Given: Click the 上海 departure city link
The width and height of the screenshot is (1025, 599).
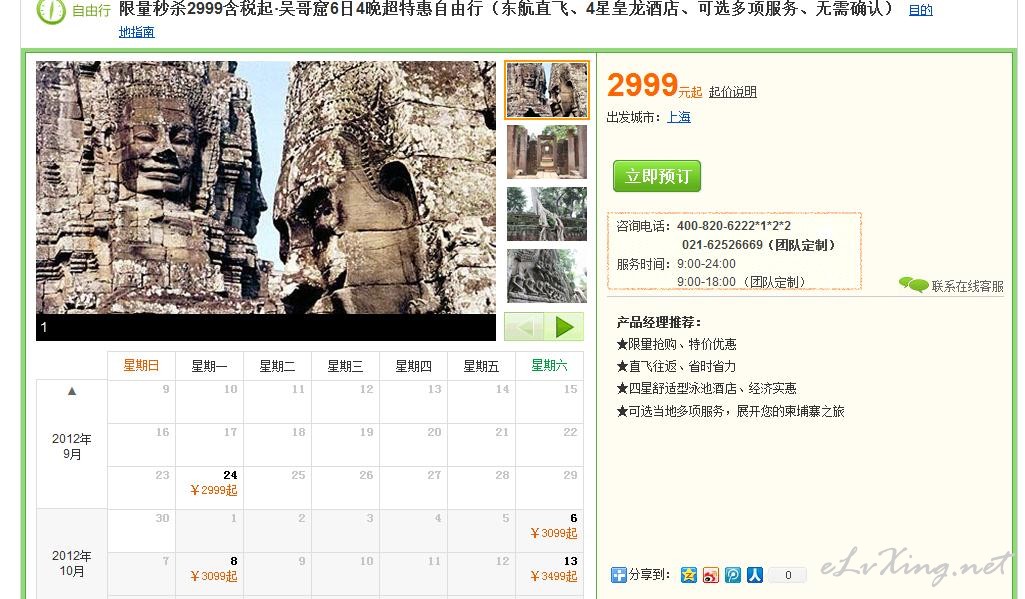Looking at the screenshot, I should (679, 117).
